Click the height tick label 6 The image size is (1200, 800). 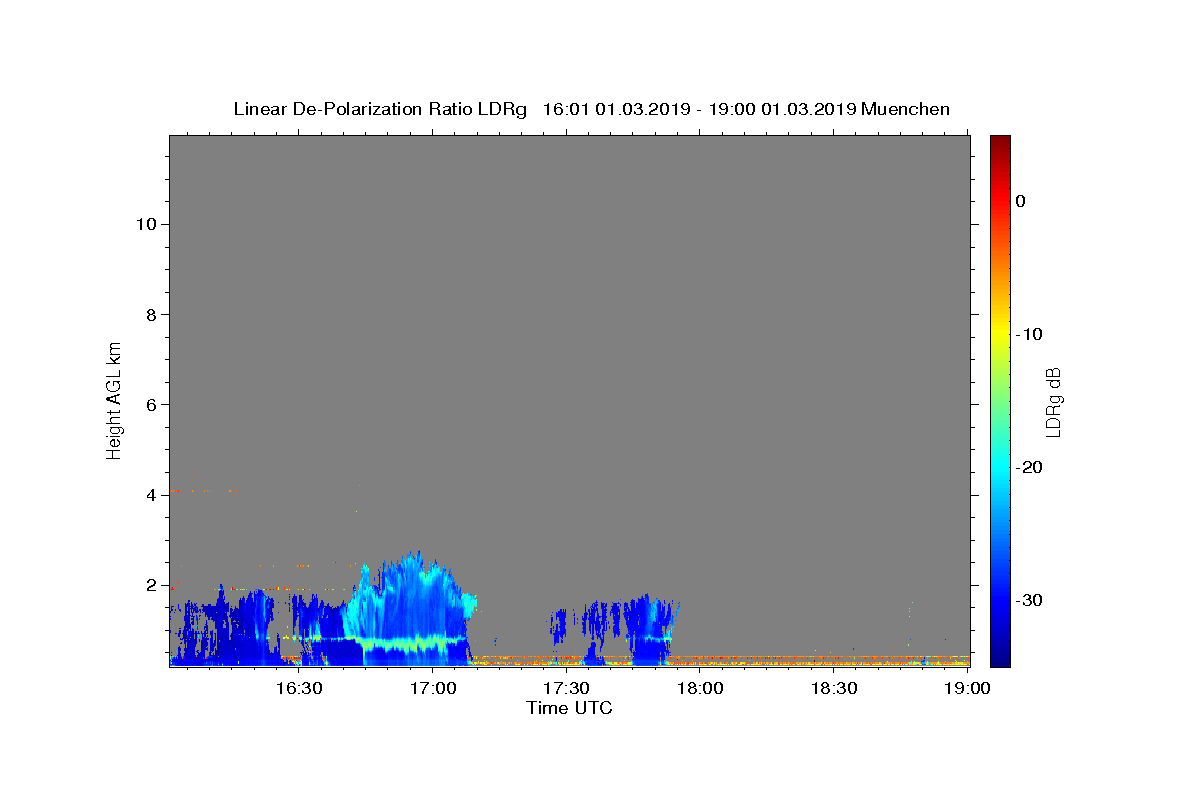point(152,405)
